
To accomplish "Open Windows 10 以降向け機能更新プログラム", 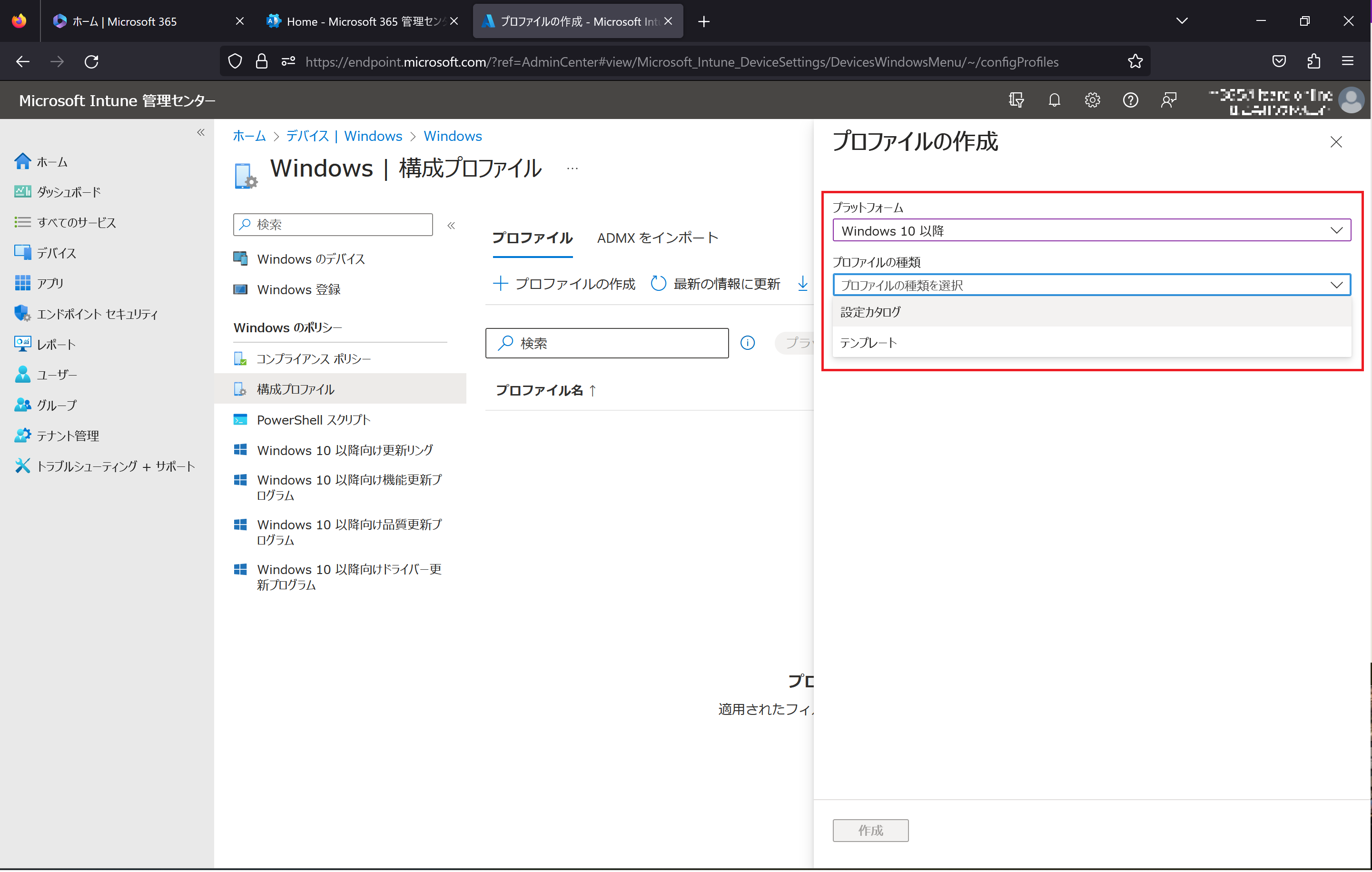I will [x=338, y=487].
